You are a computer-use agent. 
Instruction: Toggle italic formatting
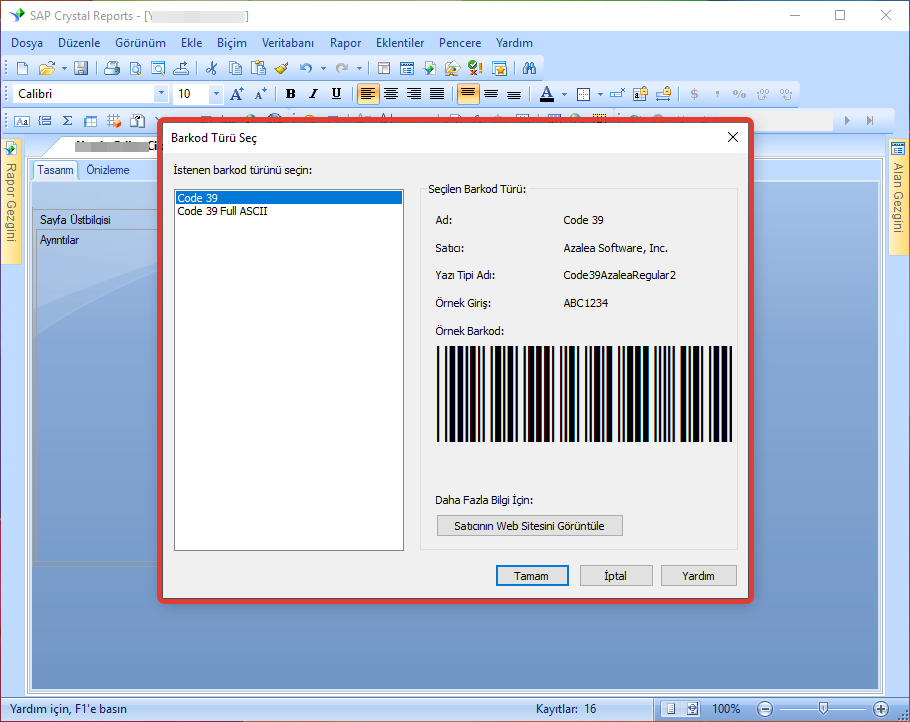point(313,94)
